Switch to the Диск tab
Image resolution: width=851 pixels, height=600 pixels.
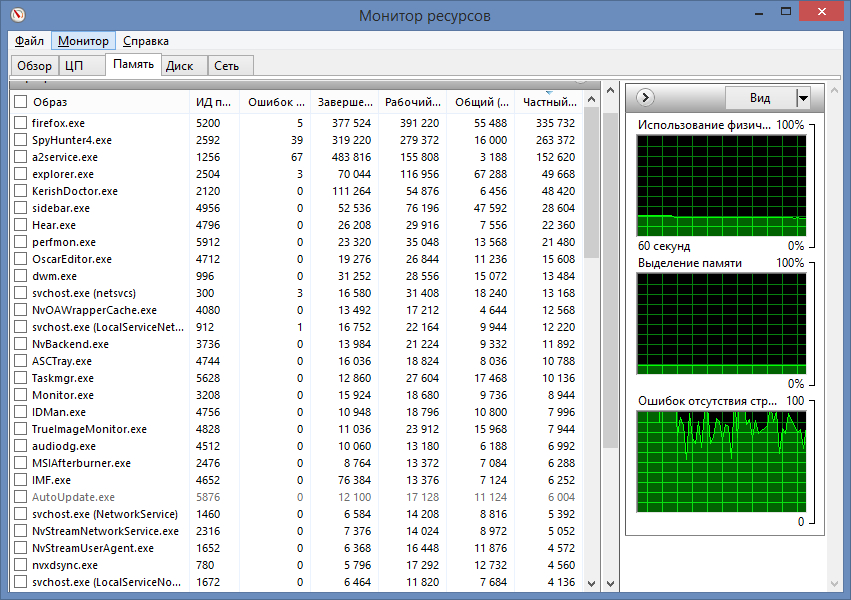point(180,66)
